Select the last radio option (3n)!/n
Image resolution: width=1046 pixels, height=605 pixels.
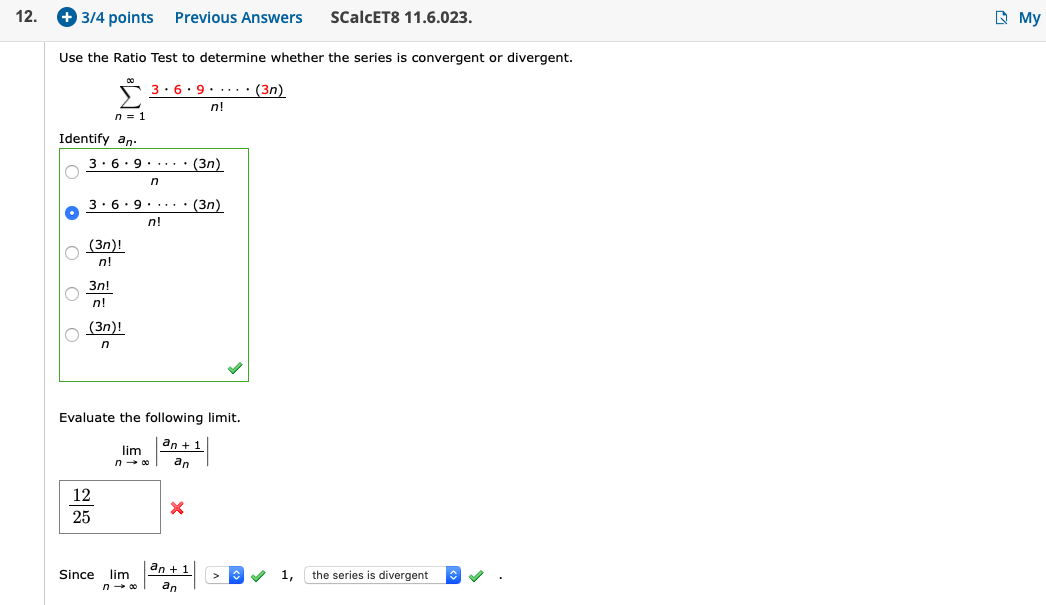tap(71, 335)
